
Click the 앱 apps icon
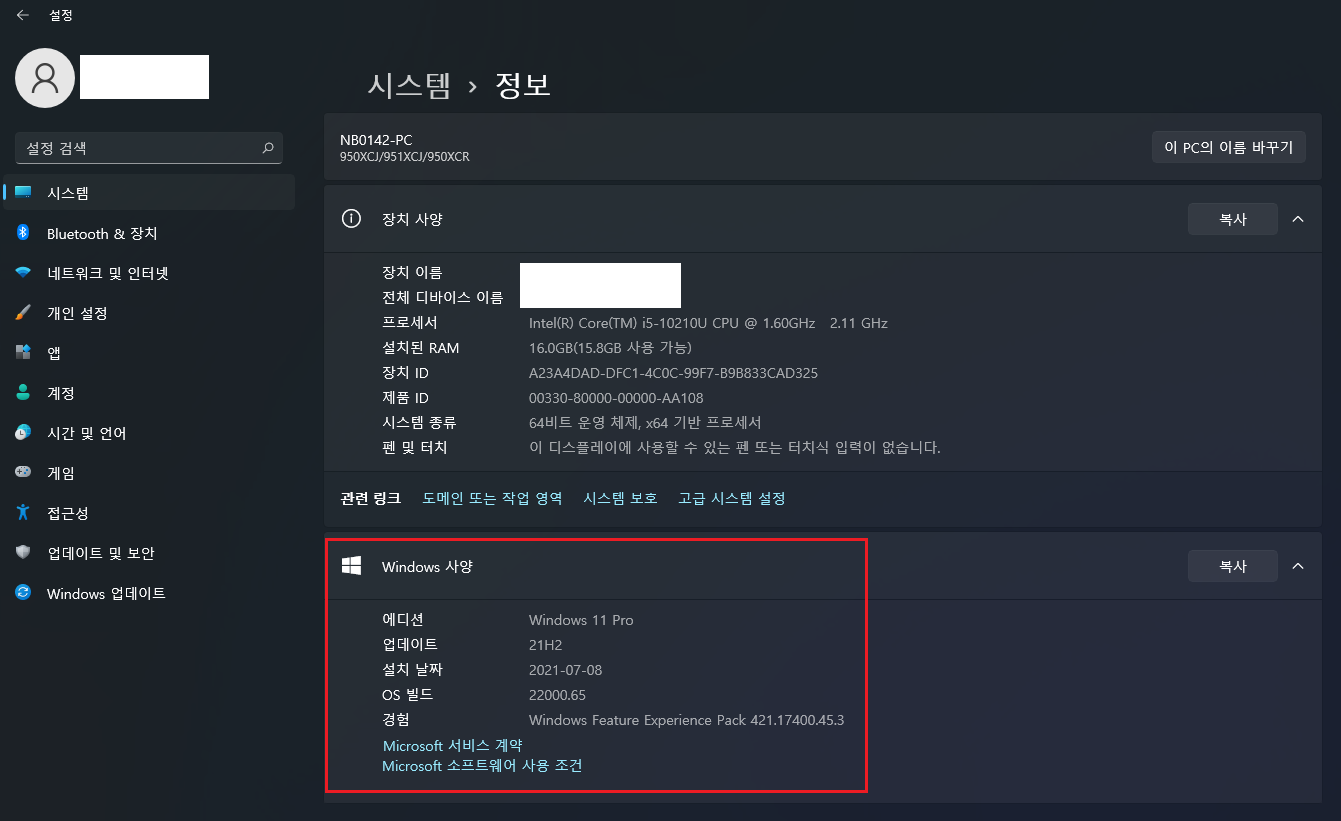tap(23, 353)
